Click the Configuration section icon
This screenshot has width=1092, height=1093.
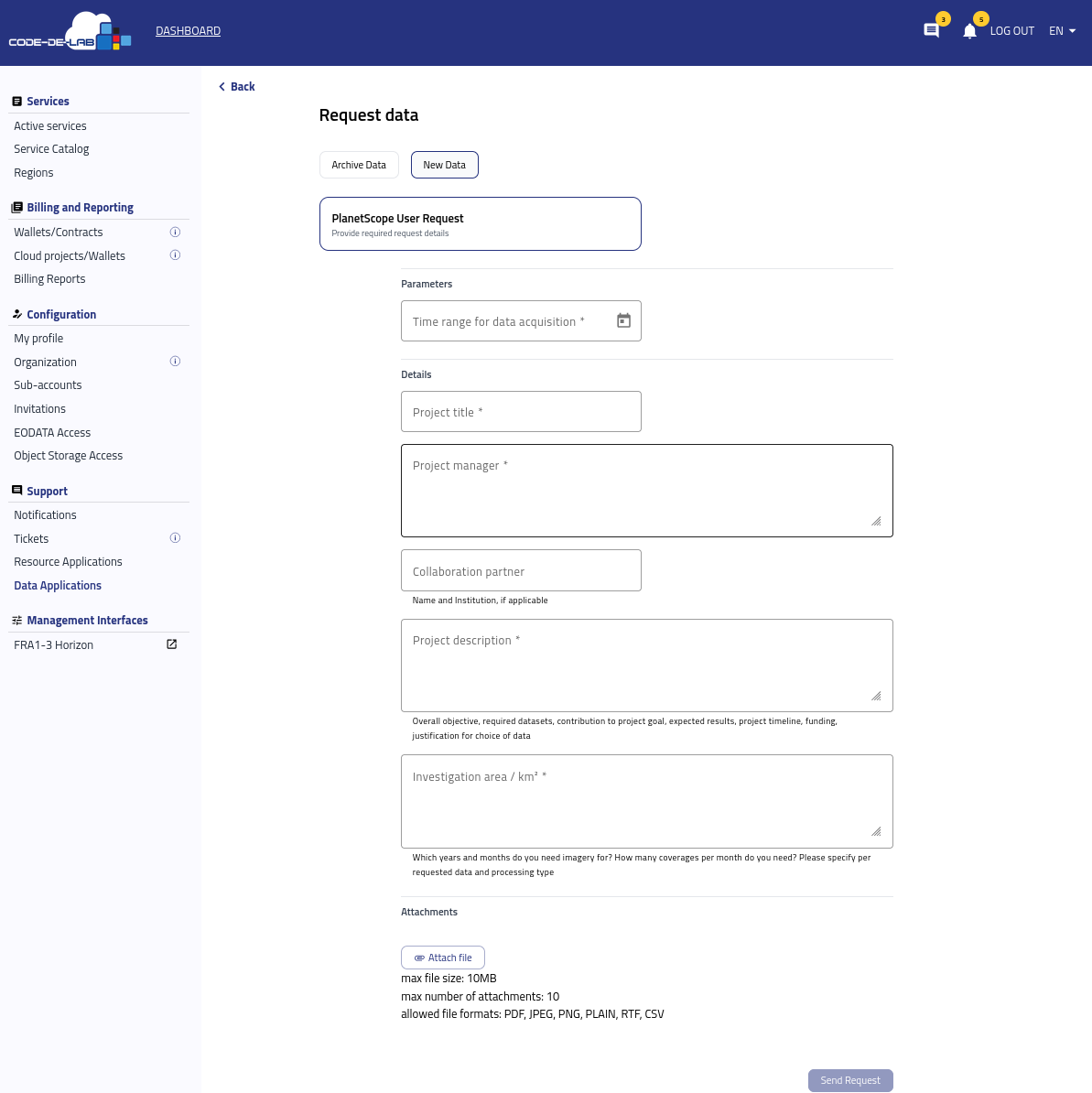pyautogui.click(x=17, y=314)
